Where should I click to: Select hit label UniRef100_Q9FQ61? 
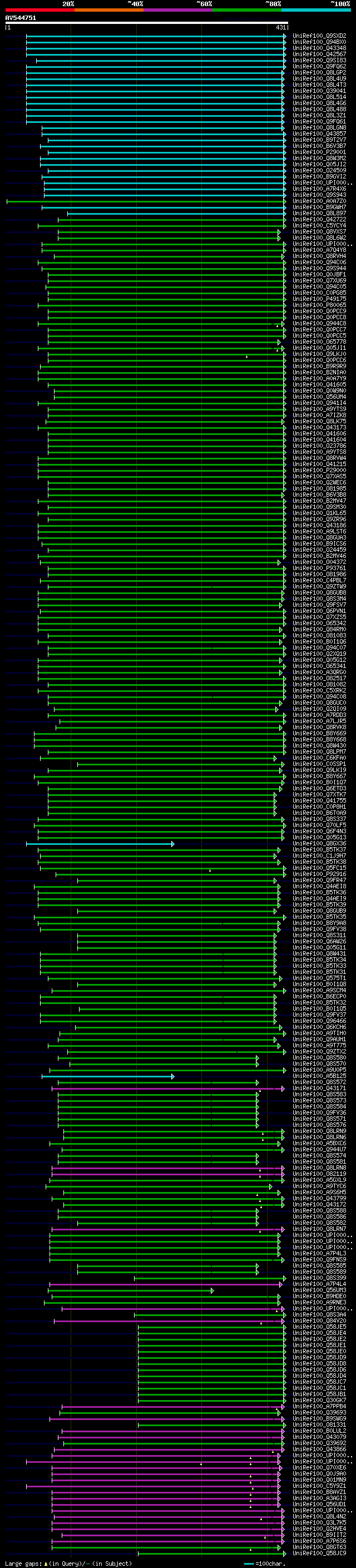pyautogui.click(x=319, y=122)
